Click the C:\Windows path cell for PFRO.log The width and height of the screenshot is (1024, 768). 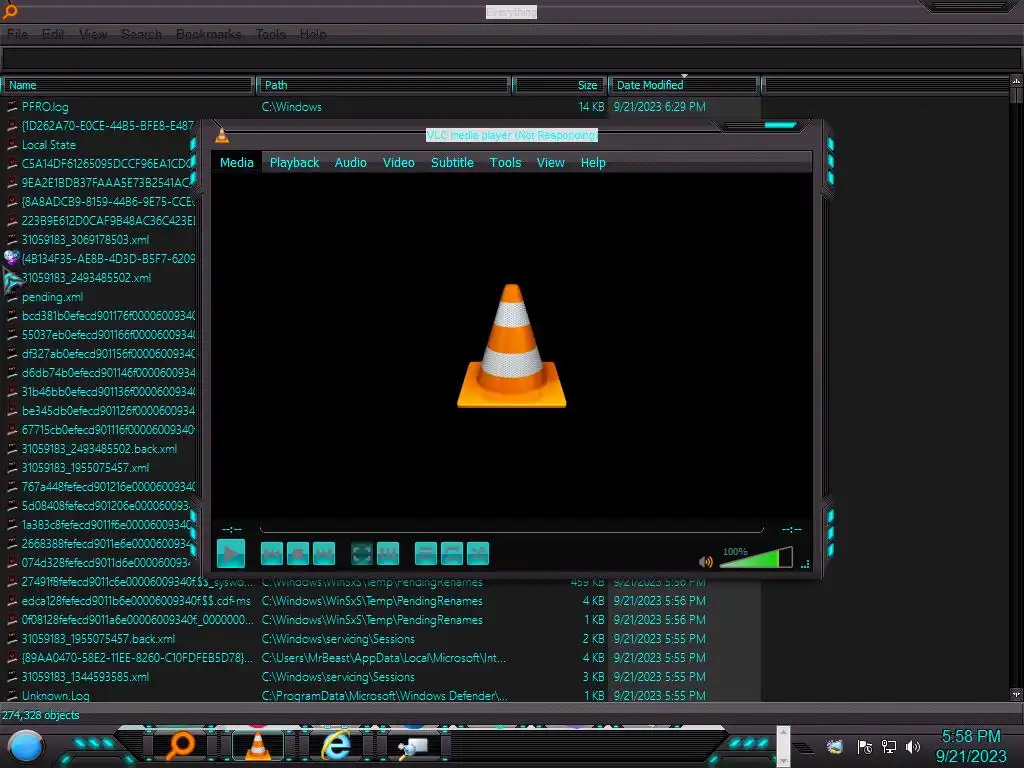pyautogui.click(x=292, y=106)
